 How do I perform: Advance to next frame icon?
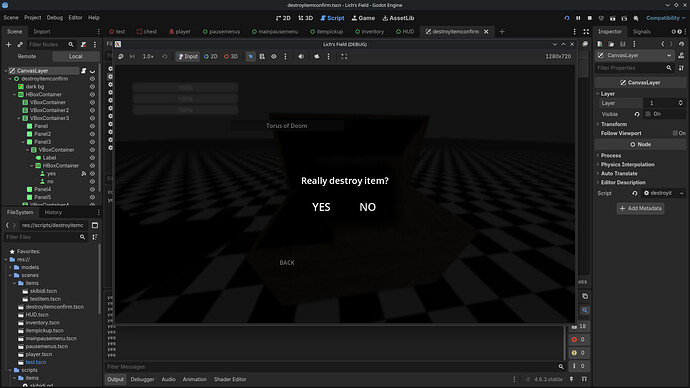pyautogui.click(x=132, y=56)
